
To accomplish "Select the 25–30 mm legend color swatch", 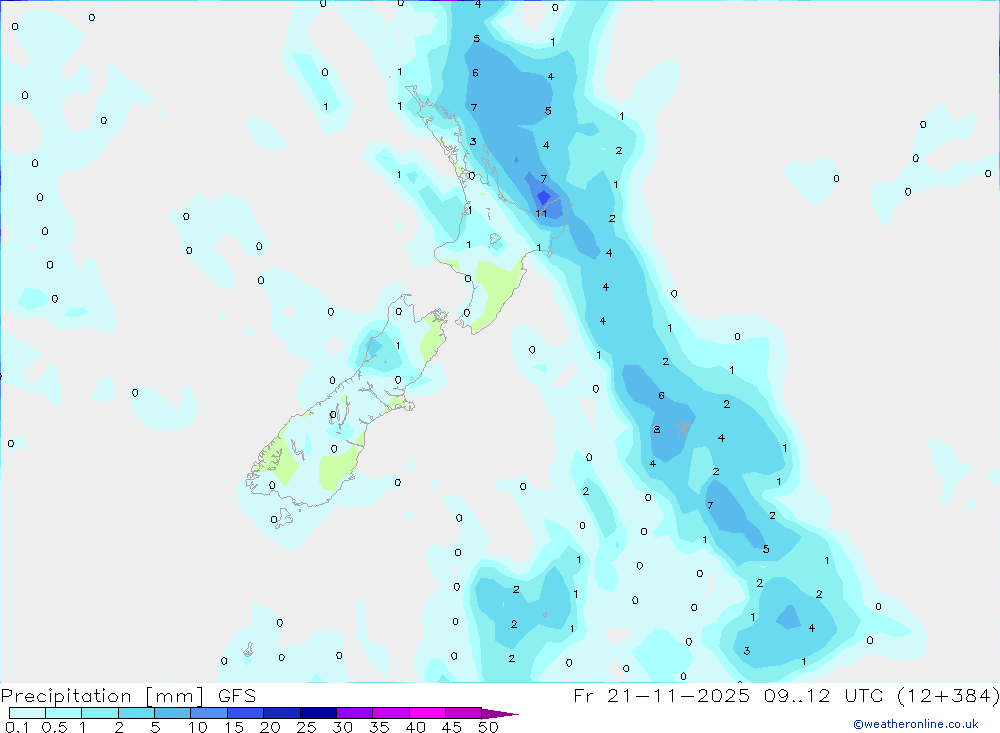I will [318, 713].
